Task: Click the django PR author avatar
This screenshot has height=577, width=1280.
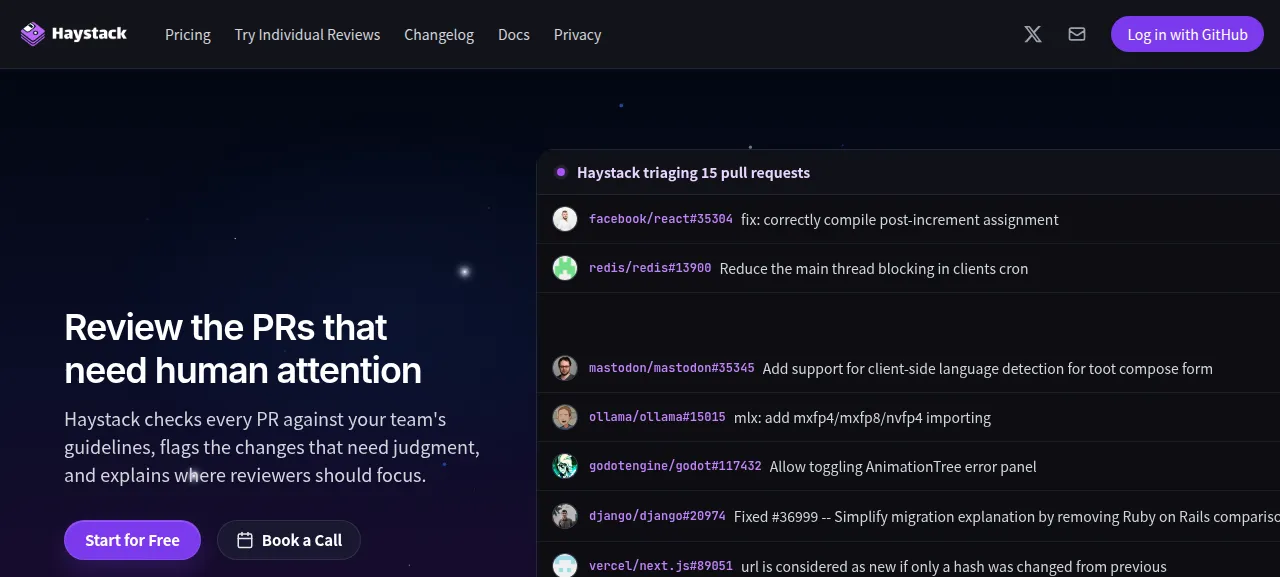Action: click(565, 516)
